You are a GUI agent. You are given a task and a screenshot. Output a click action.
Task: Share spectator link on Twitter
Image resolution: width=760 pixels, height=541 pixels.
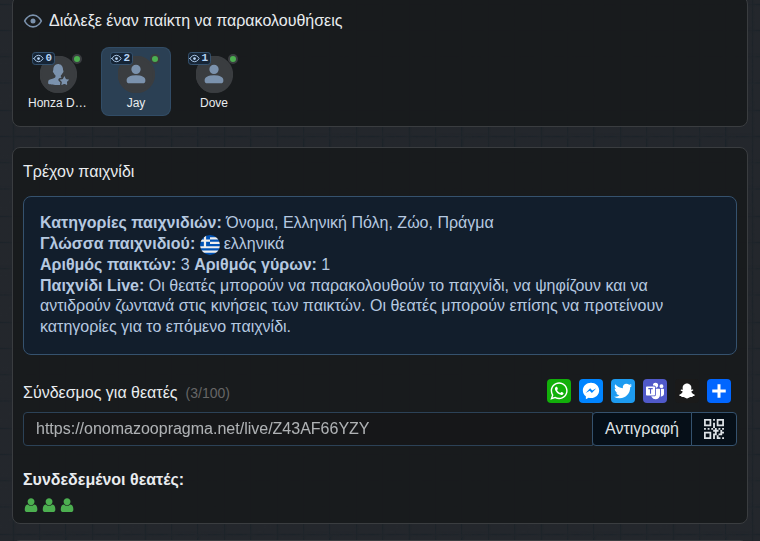tap(623, 391)
